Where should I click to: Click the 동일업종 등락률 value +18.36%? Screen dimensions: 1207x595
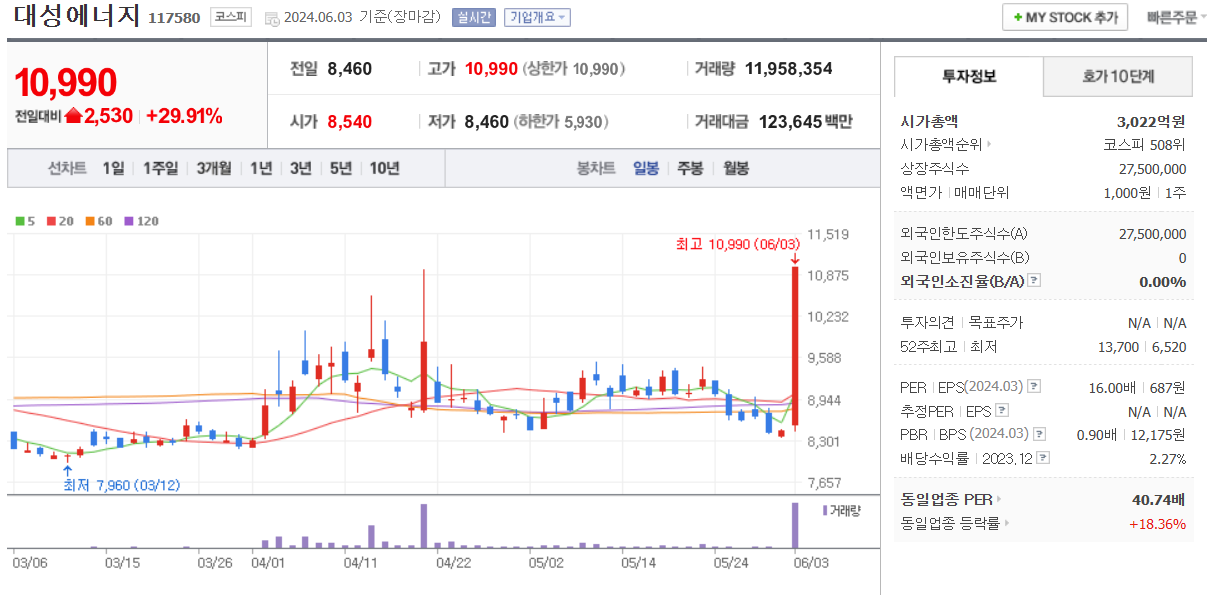click(1157, 523)
